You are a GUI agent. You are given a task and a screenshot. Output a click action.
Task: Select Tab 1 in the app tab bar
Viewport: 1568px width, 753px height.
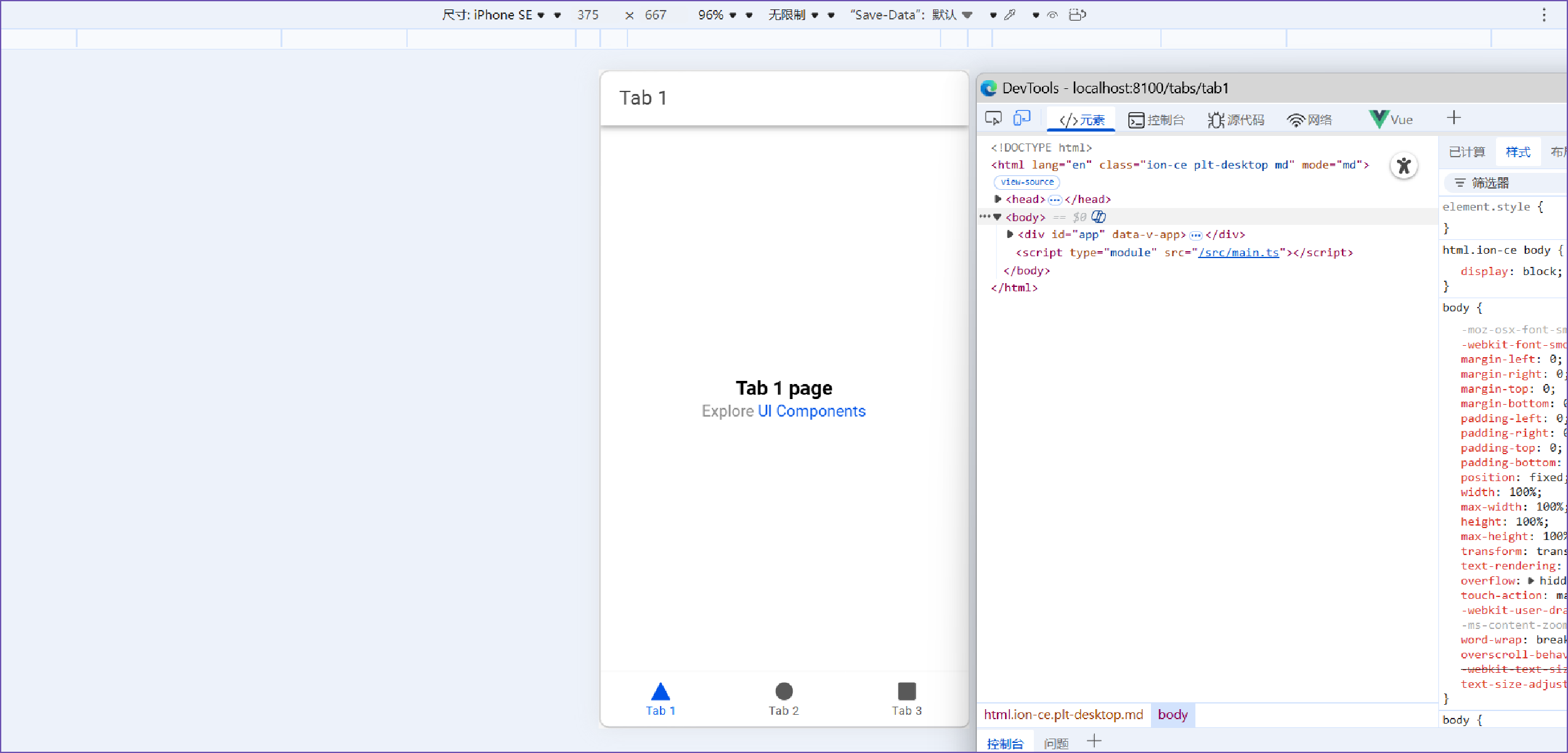point(661,699)
